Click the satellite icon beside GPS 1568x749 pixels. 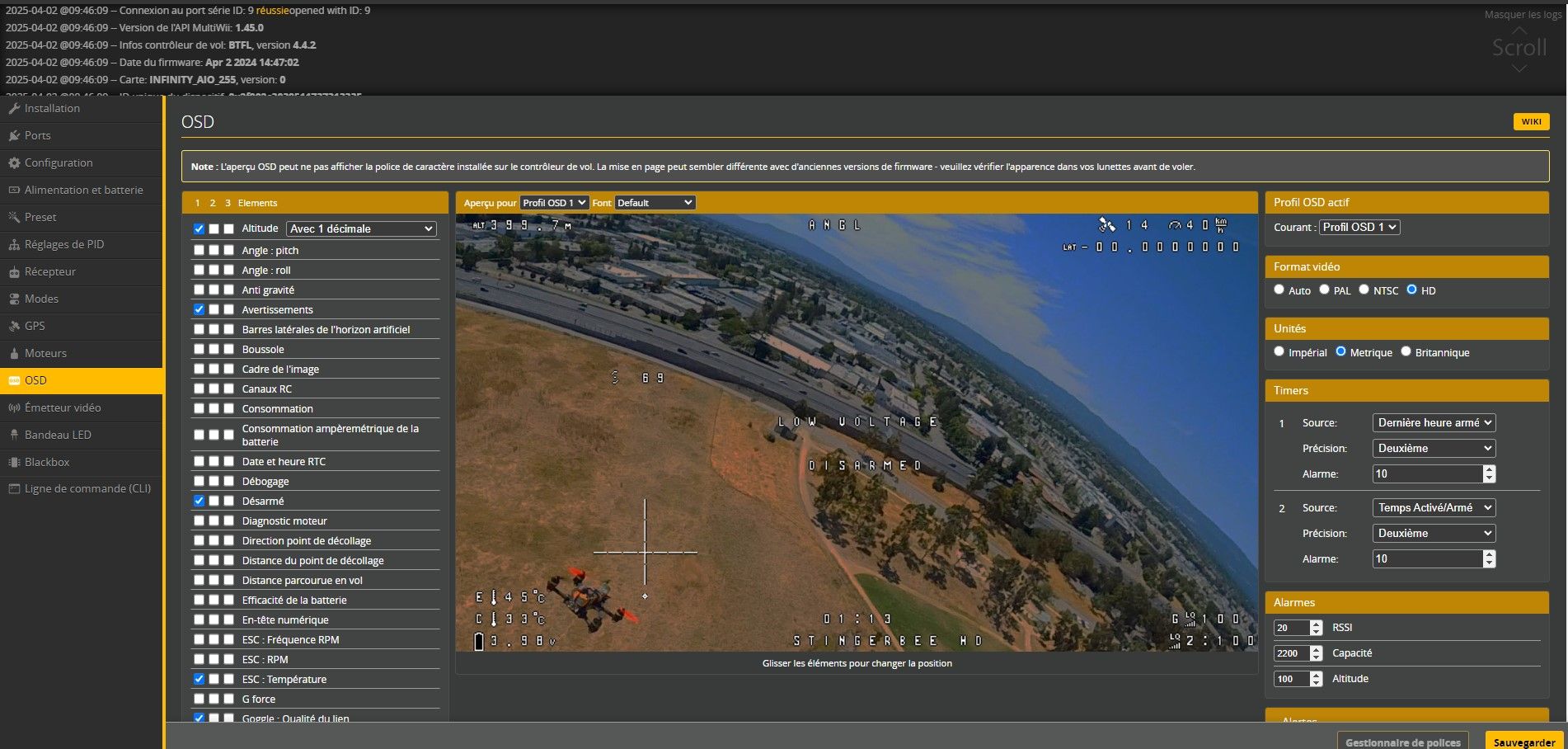tap(14, 326)
